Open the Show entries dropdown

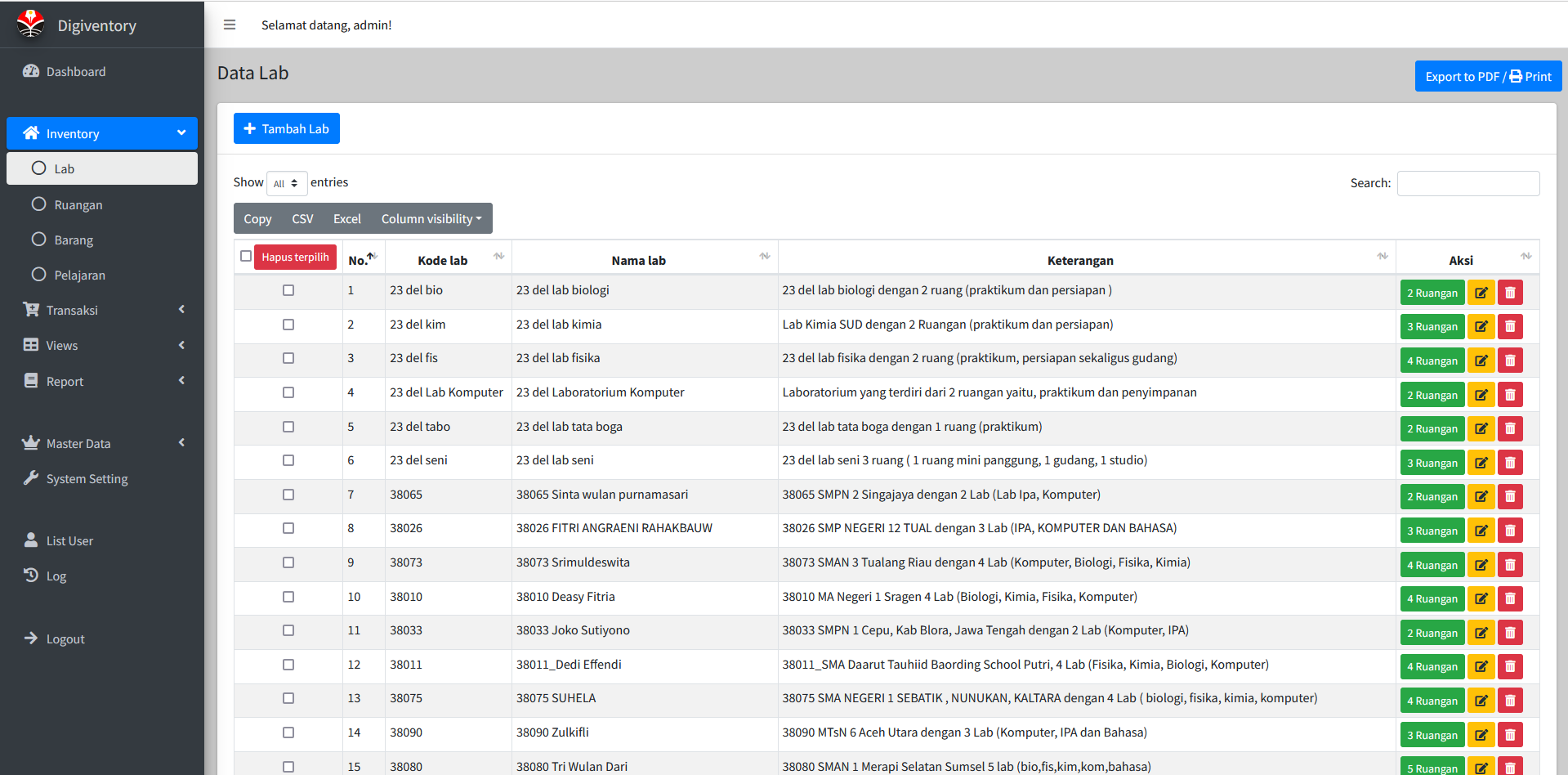[286, 183]
